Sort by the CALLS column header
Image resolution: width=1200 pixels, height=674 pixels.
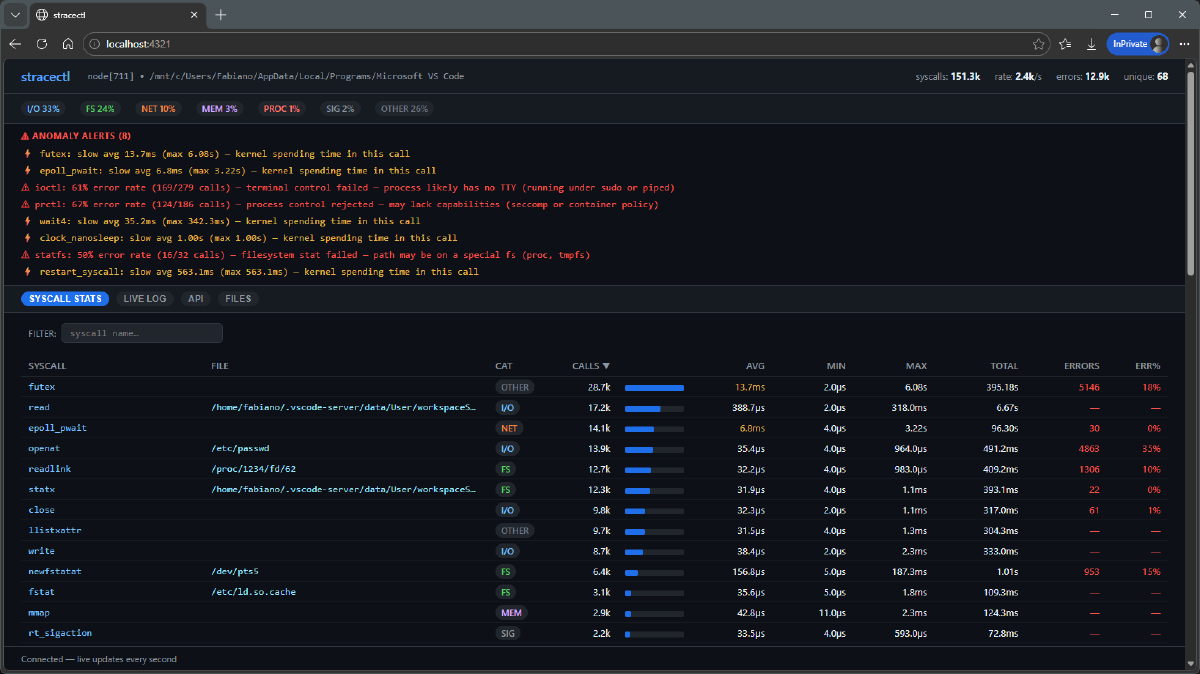tap(591, 366)
